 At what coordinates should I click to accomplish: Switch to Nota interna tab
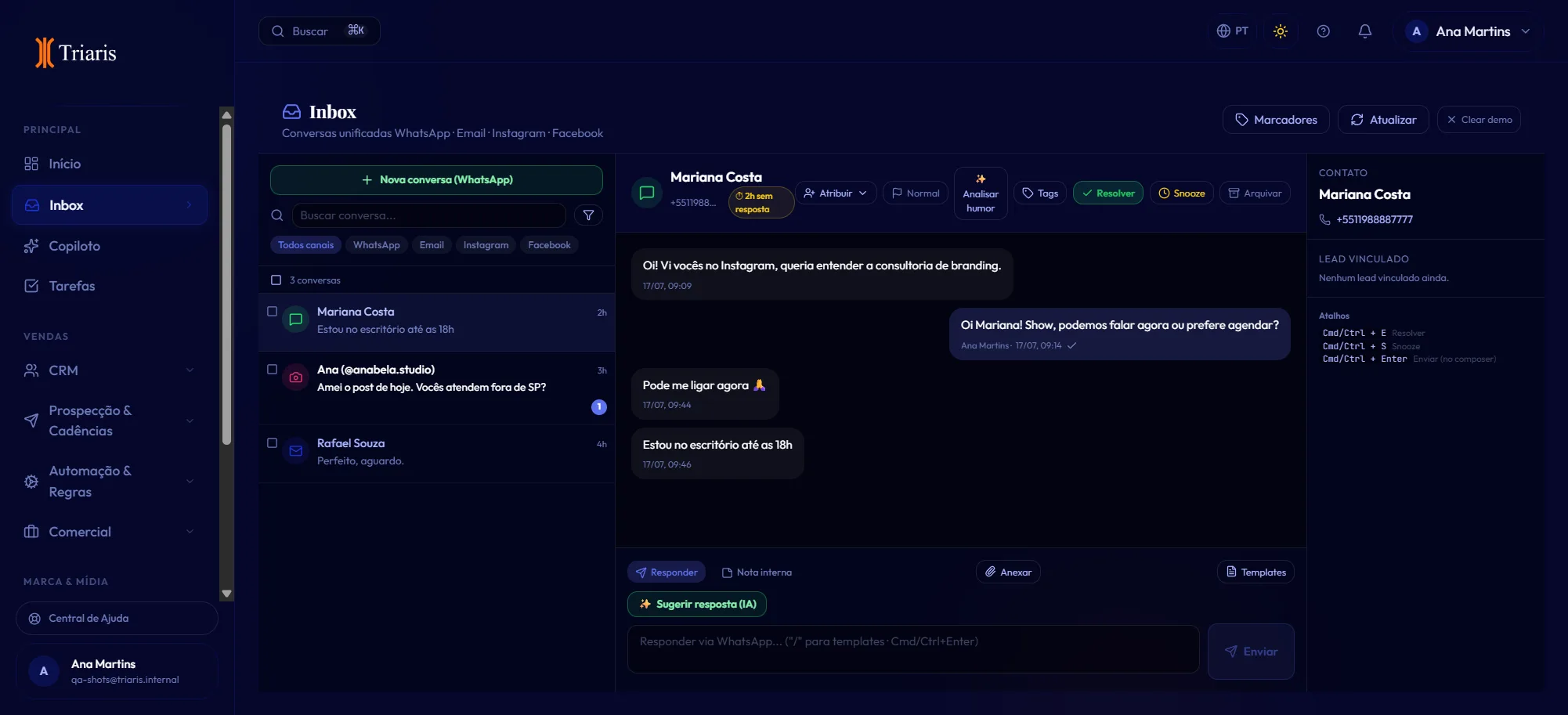[x=757, y=572]
